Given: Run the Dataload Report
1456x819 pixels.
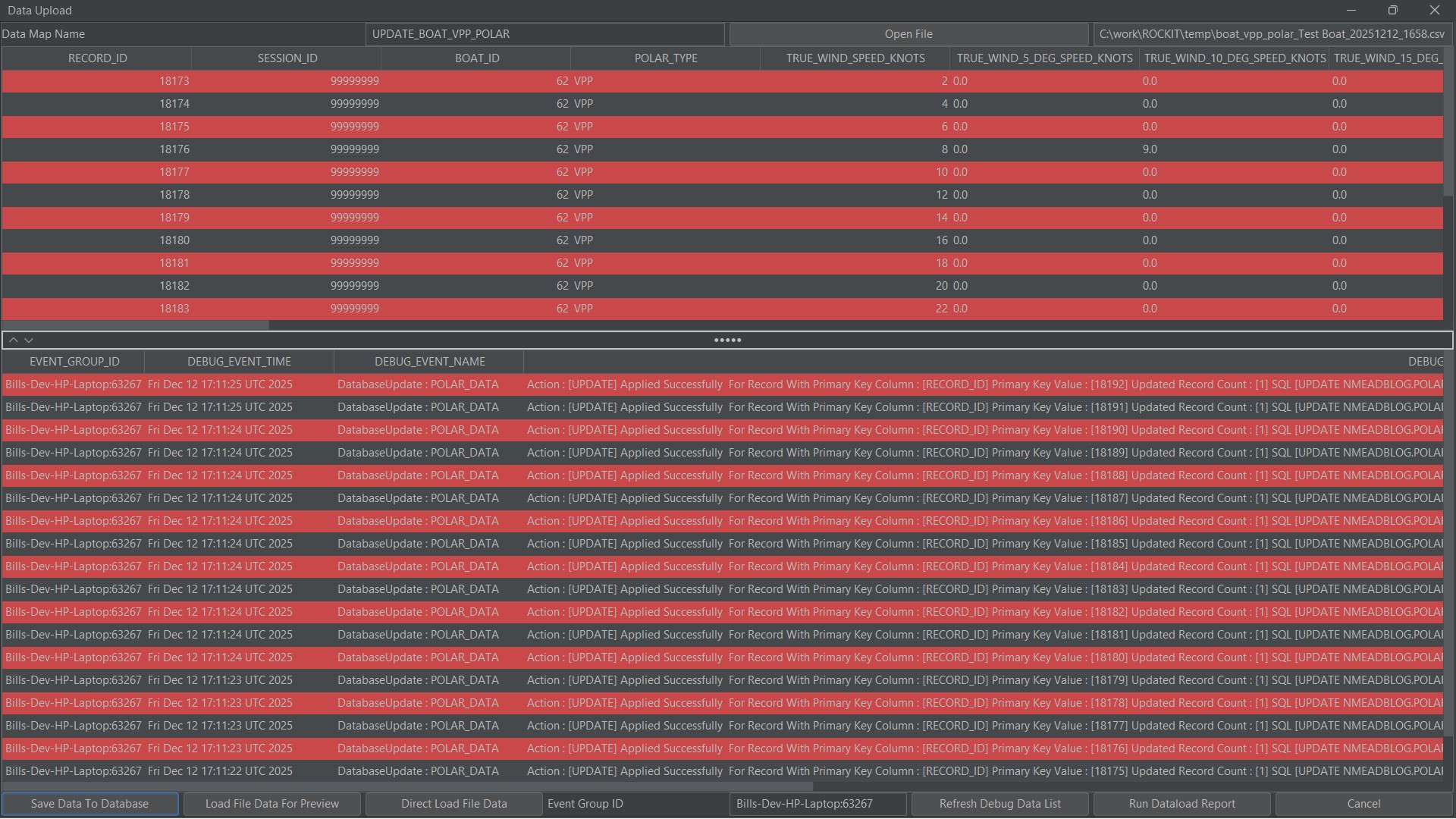Looking at the screenshot, I should pyautogui.click(x=1181, y=804).
